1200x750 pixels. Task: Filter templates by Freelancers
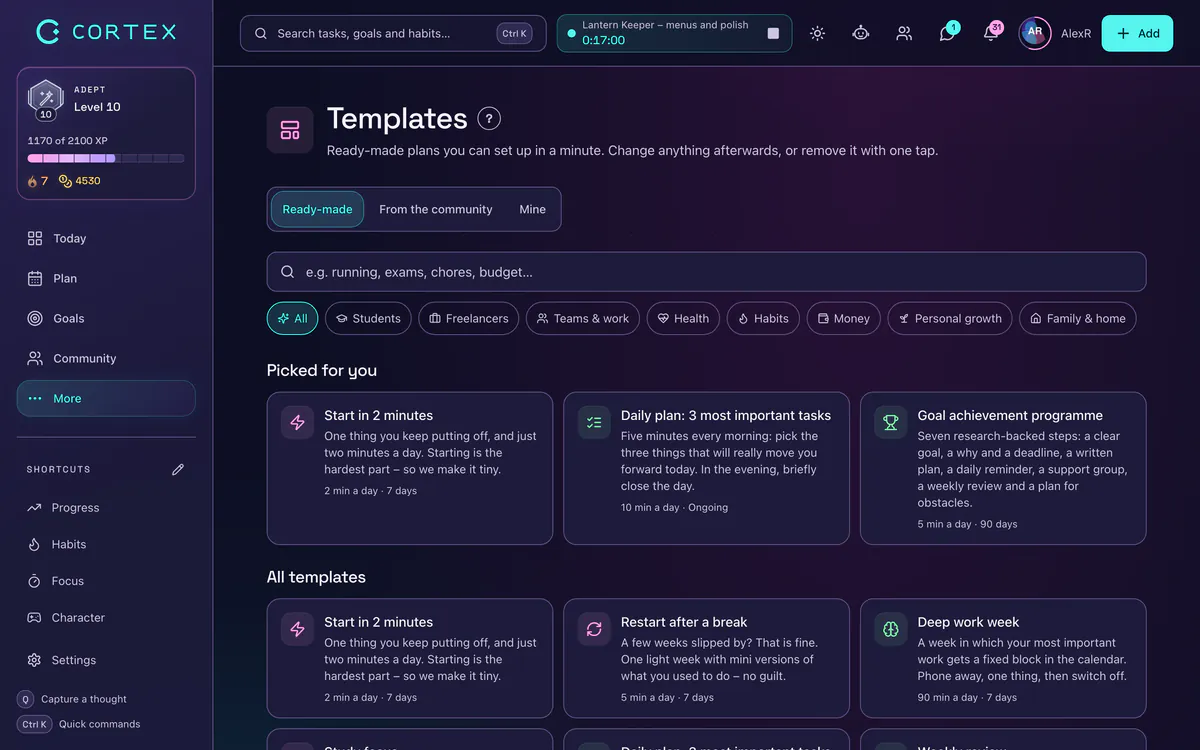469,318
